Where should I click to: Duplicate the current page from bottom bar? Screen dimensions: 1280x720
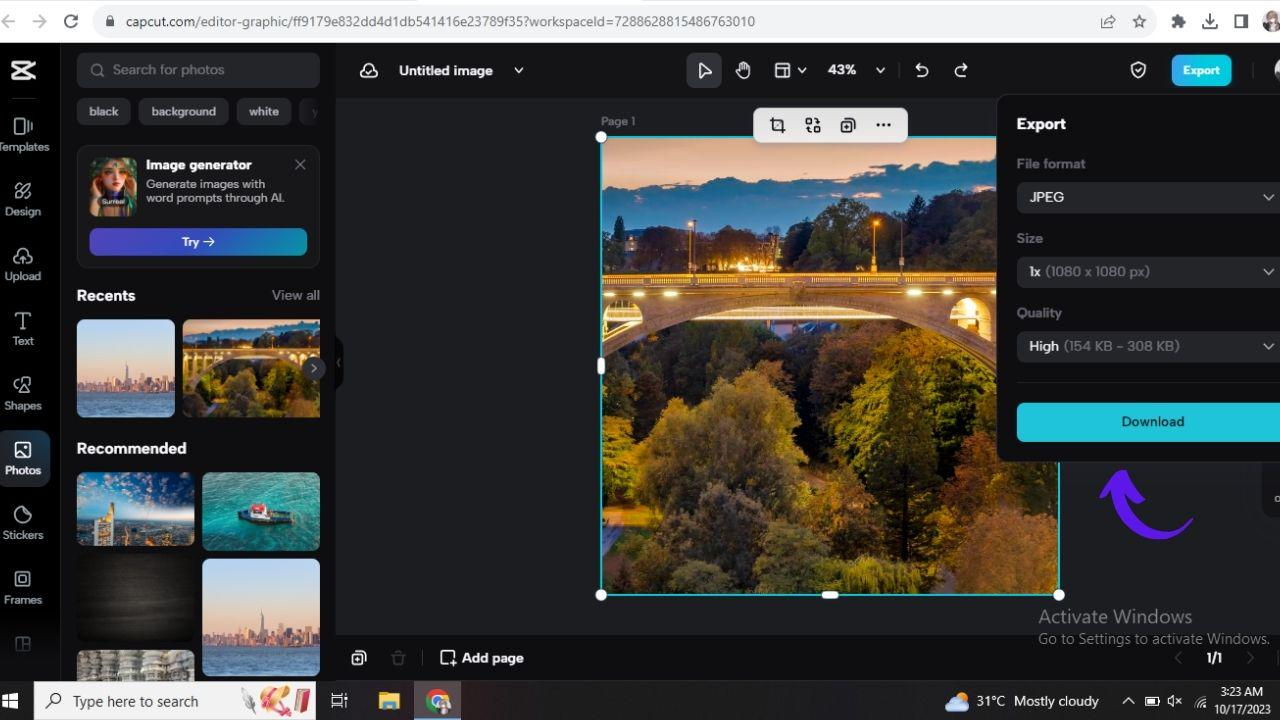(359, 658)
